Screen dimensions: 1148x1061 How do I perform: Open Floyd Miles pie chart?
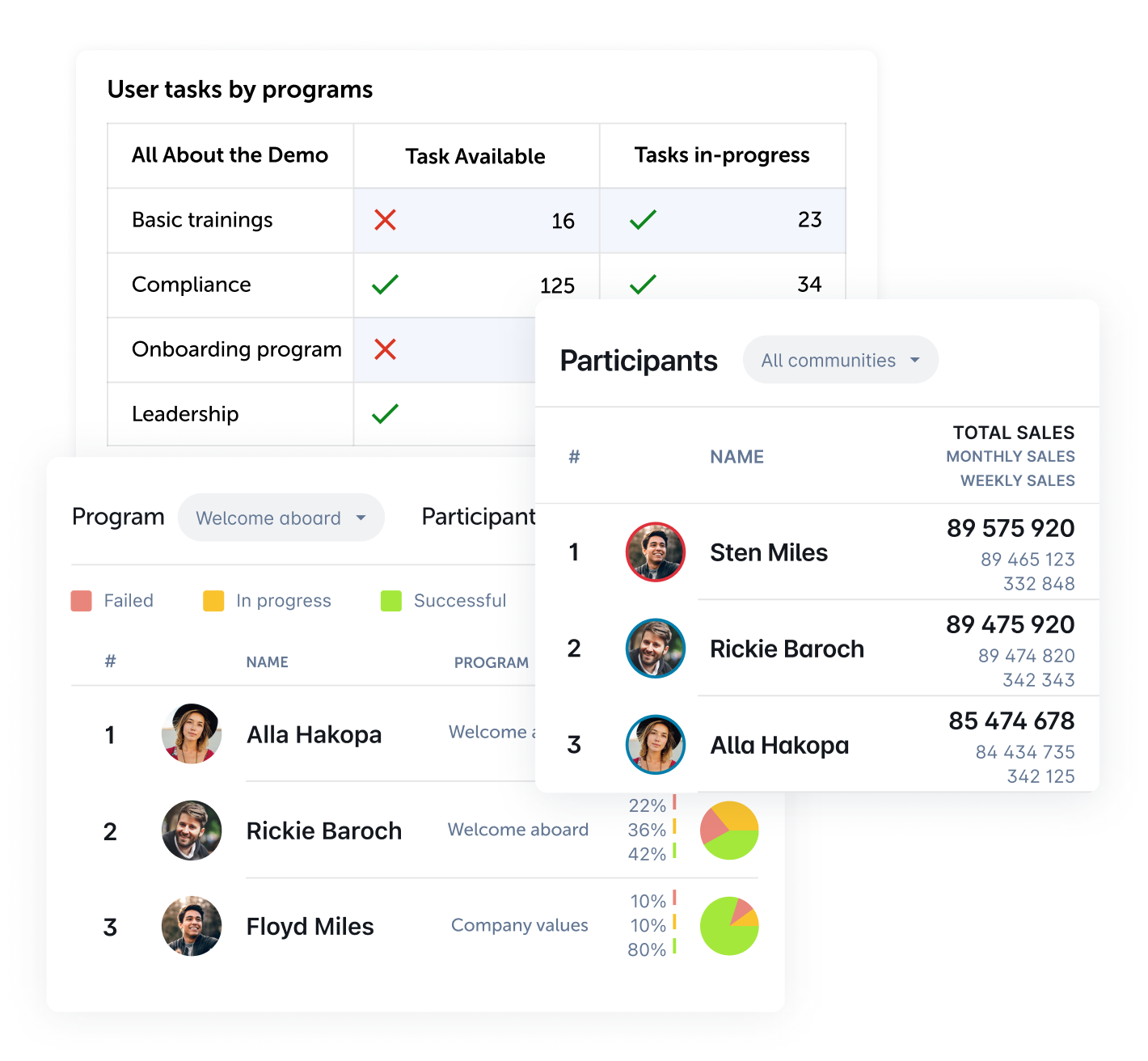tap(729, 926)
